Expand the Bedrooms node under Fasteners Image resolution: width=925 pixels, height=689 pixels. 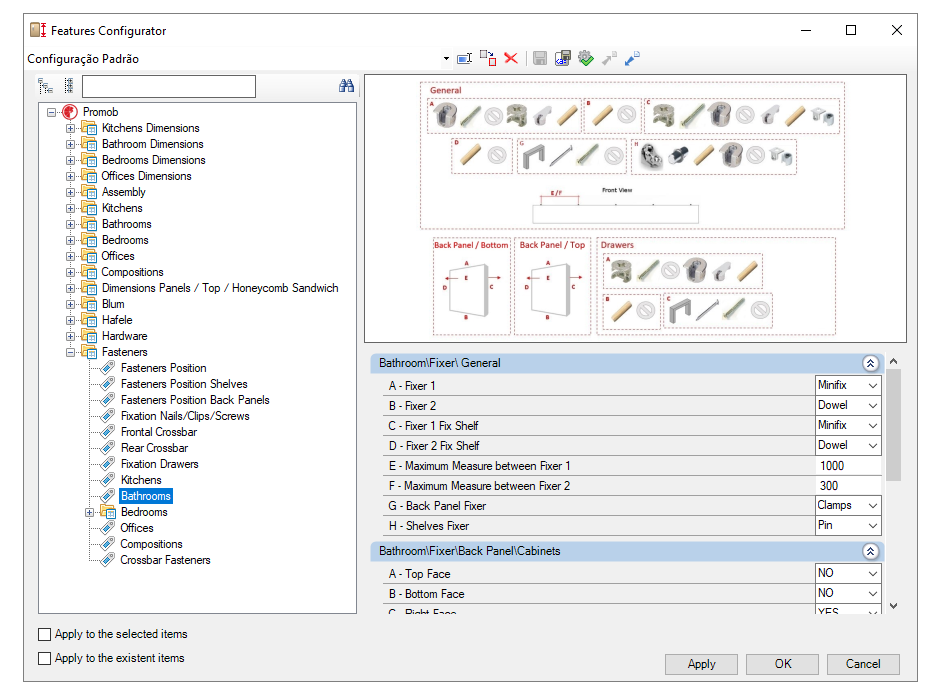(x=89, y=513)
